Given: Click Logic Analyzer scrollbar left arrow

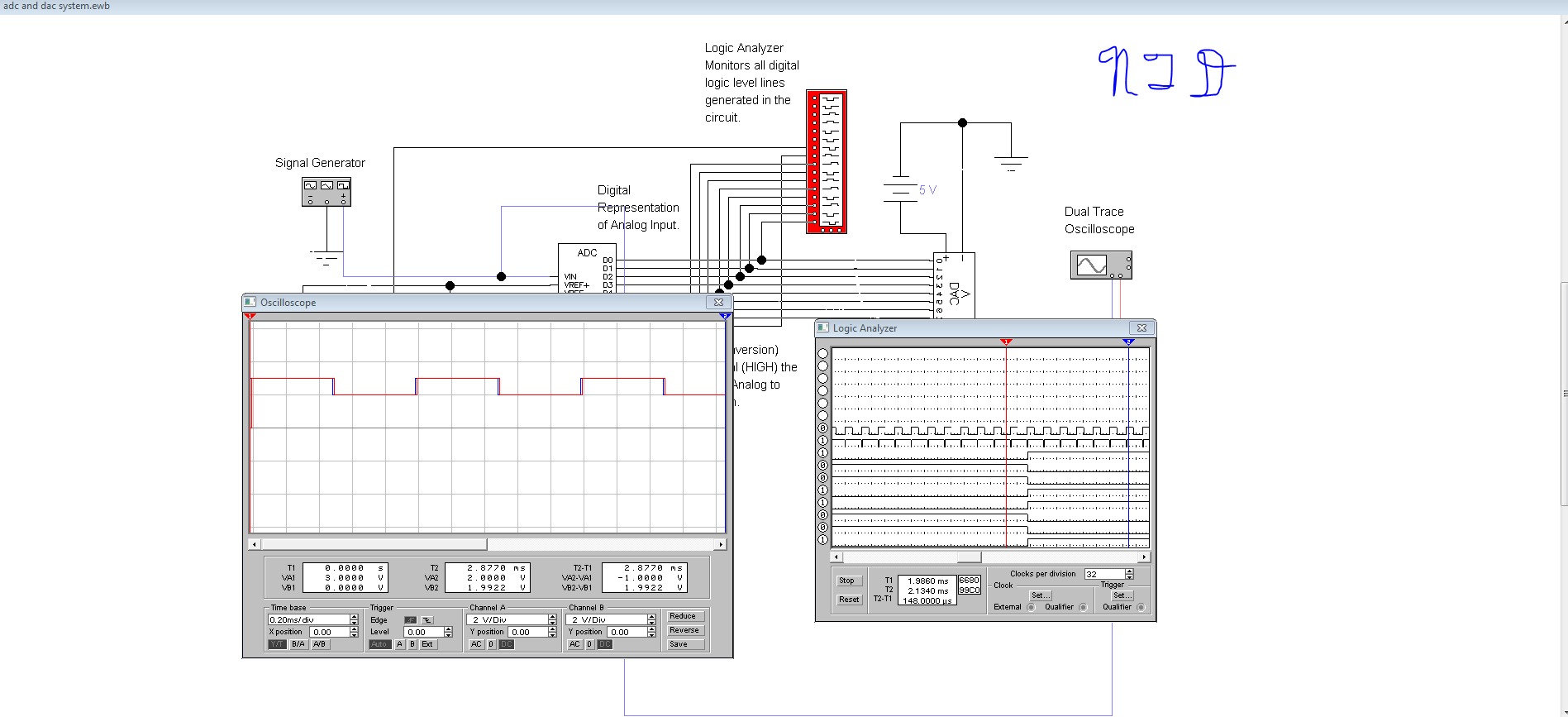Looking at the screenshot, I should click(x=836, y=557).
